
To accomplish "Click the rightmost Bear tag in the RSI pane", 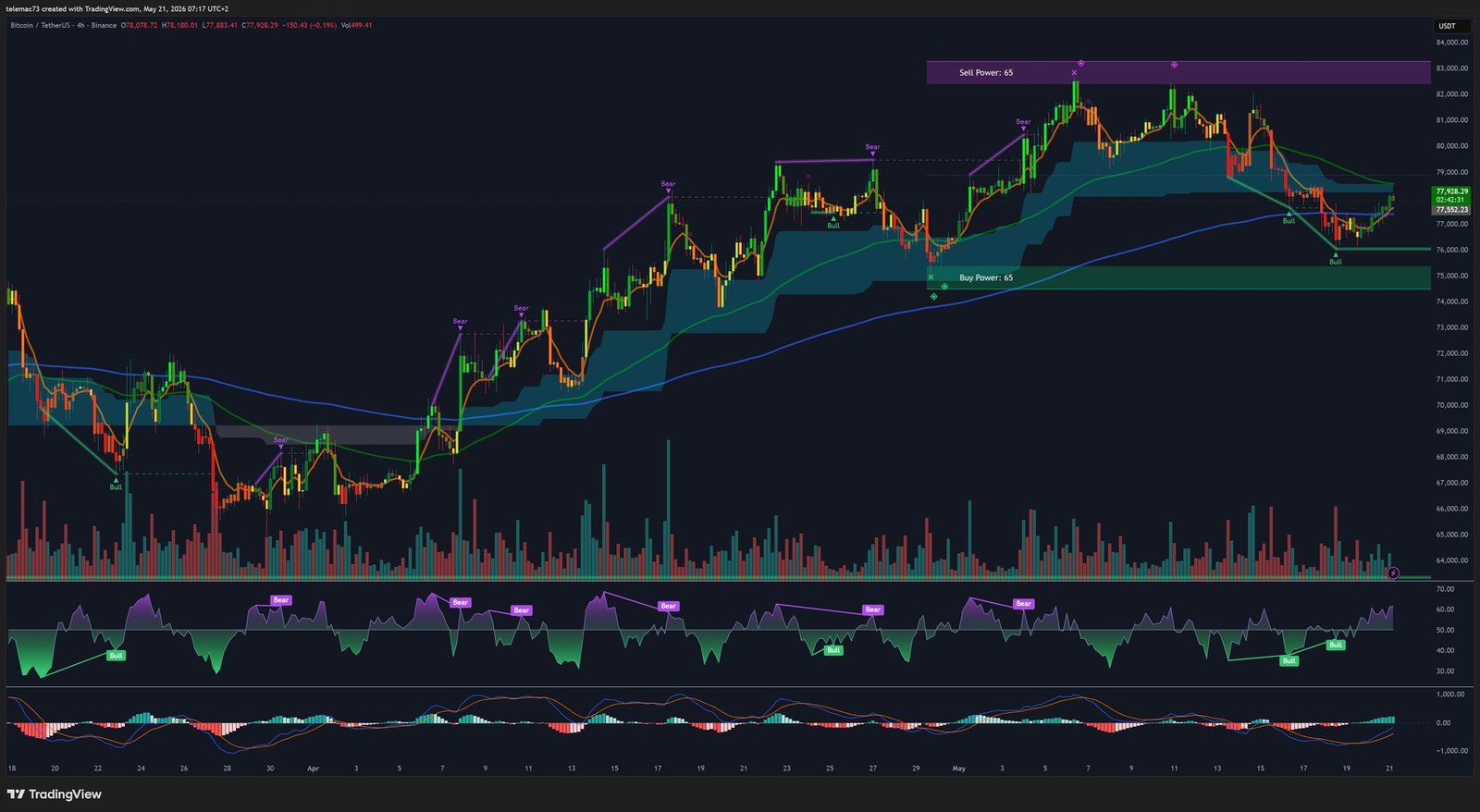I will (x=1023, y=604).
